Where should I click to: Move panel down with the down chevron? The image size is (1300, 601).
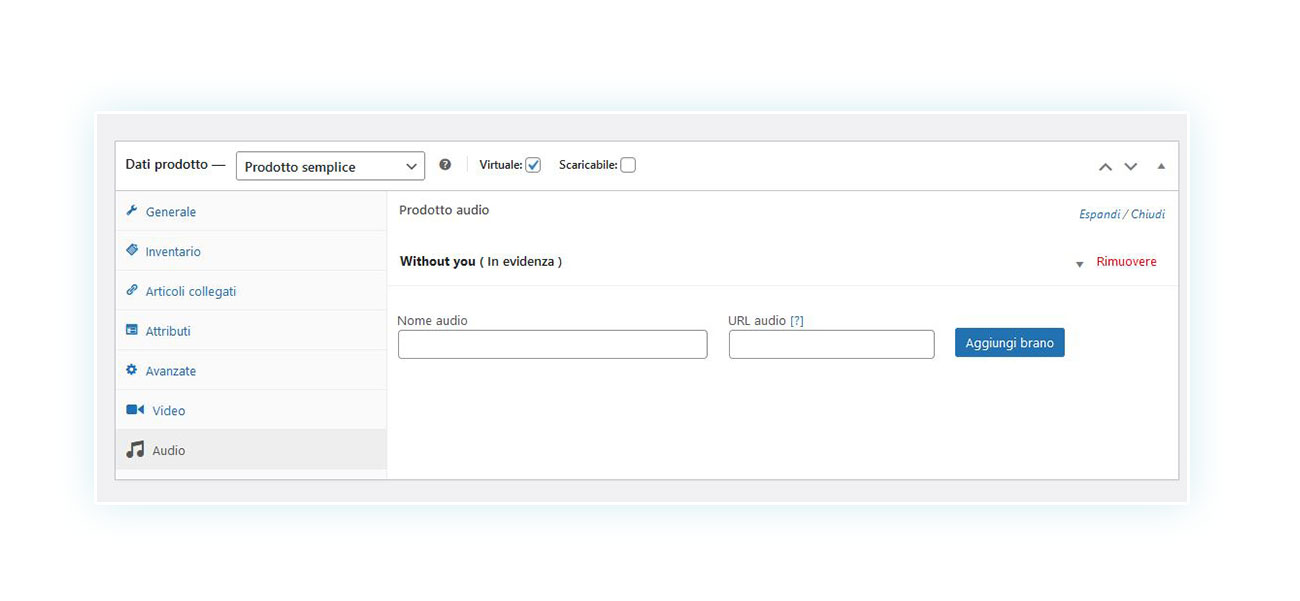(x=1131, y=167)
